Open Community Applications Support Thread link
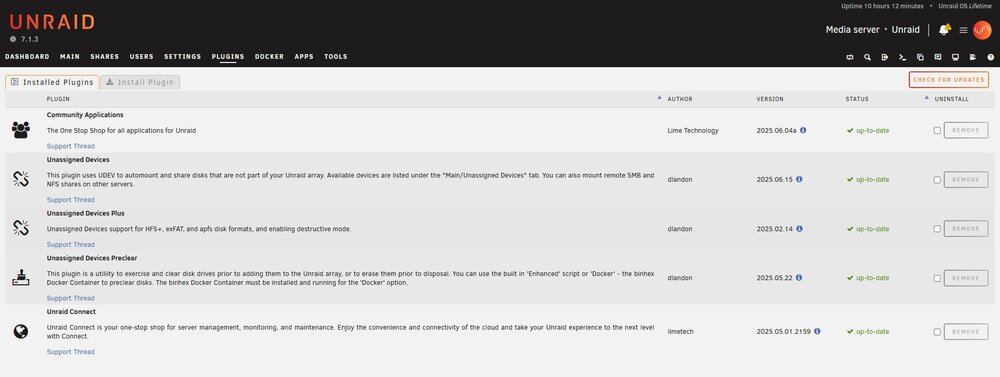This screenshot has width=1000, height=377. point(71,146)
